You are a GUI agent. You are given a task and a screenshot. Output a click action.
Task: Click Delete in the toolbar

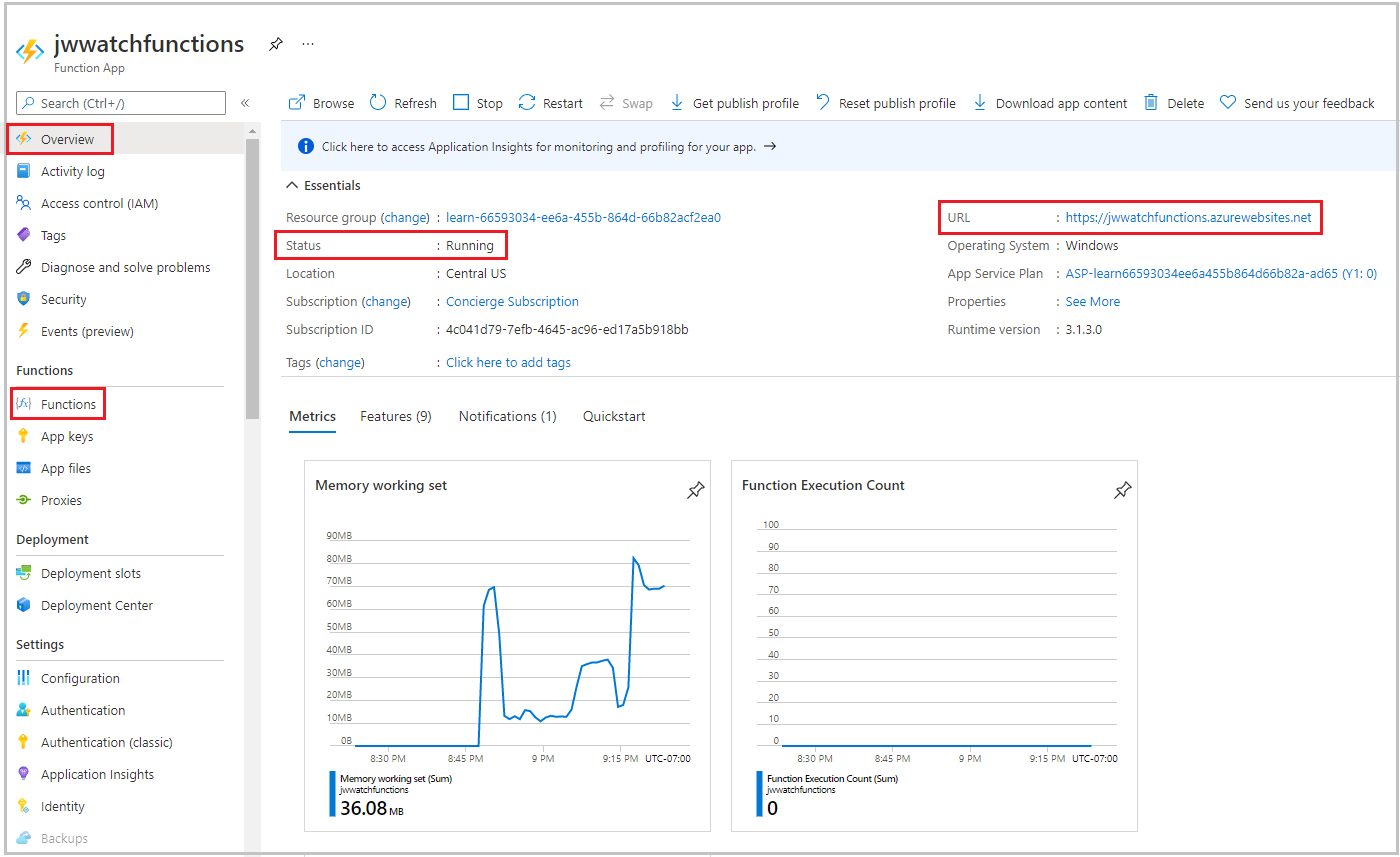point(1173,103)
